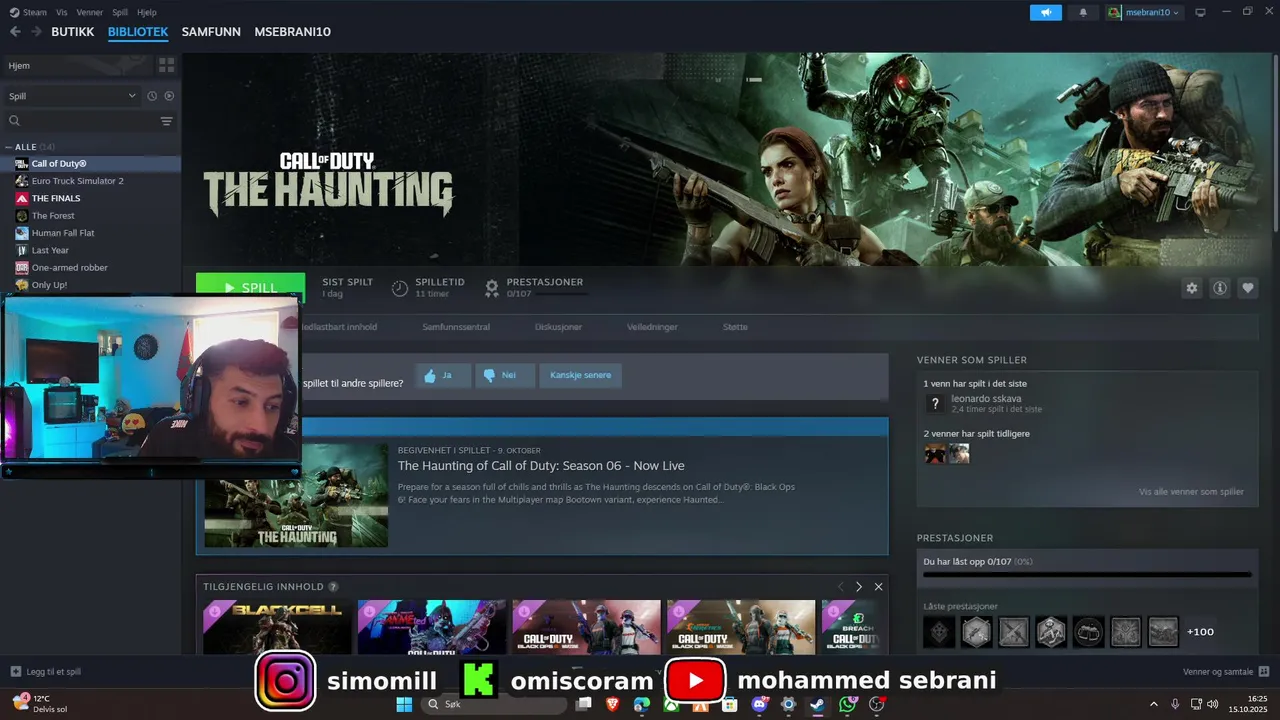Open WhatsApp from the taskbar
The width and height of the screenshot is (1280, 720).
pyautogui.click(x=848, y=704)
